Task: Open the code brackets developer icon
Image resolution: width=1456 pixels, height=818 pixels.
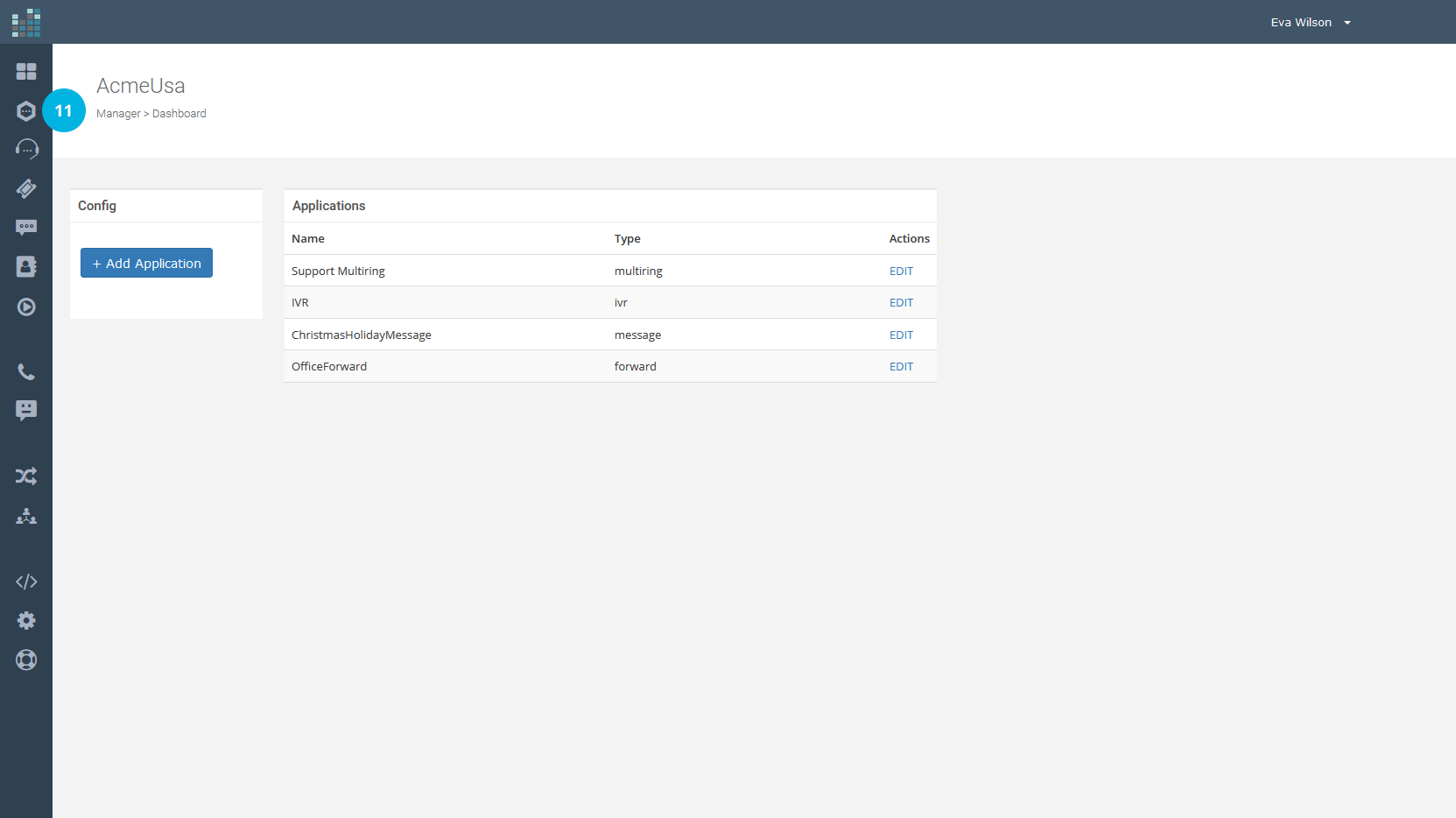Action: tap(26, 582)
